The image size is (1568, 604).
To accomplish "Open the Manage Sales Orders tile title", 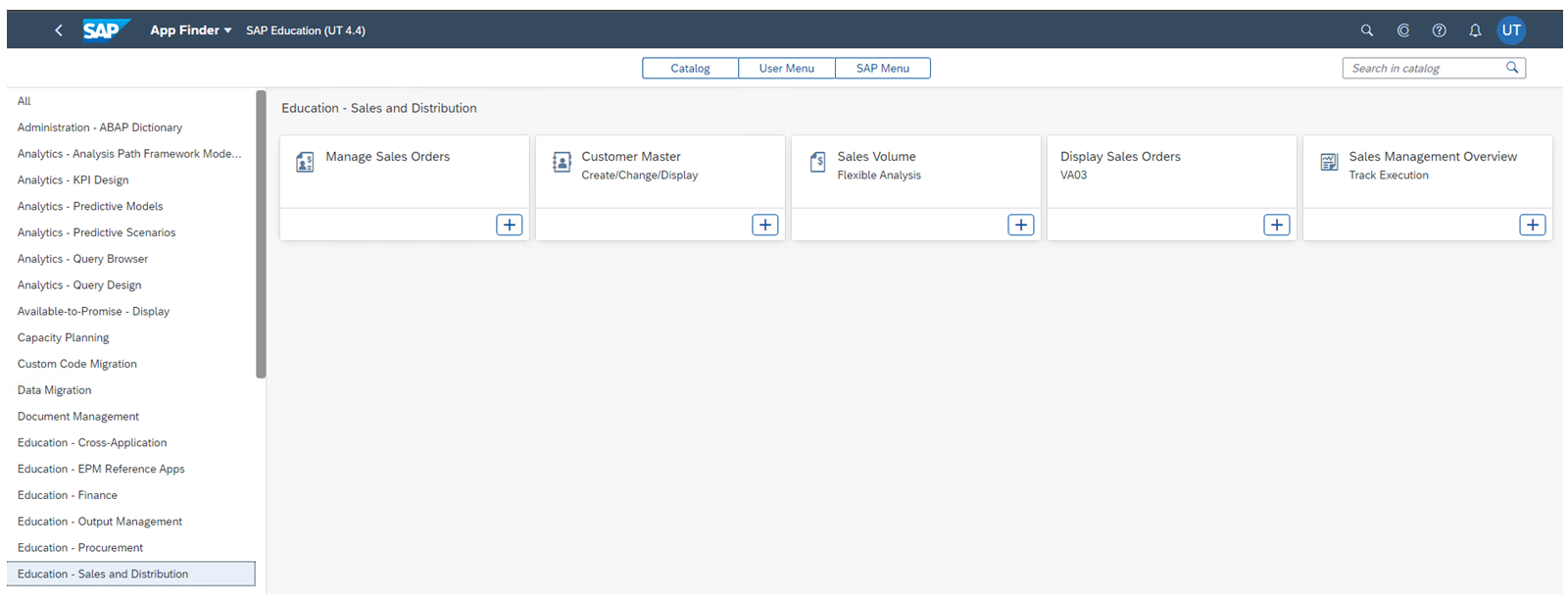I will point(388,157).
